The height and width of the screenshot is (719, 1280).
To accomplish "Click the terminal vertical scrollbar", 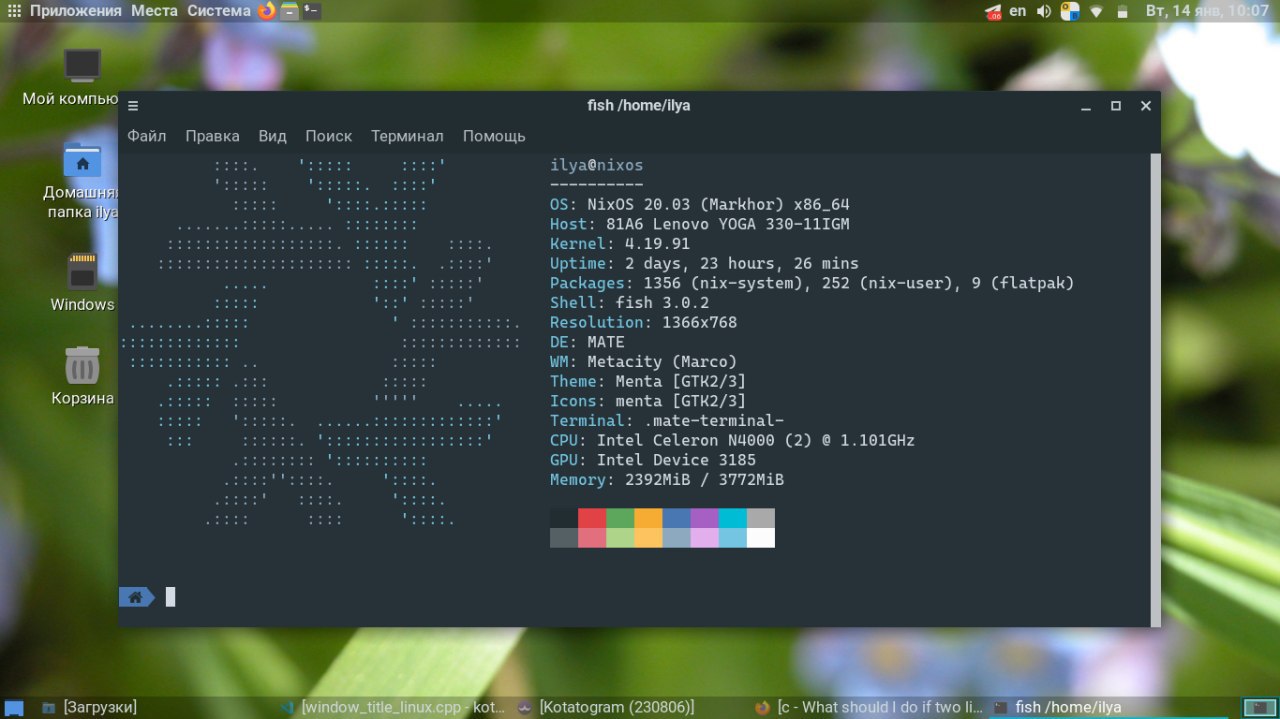I will point(1155,390).
